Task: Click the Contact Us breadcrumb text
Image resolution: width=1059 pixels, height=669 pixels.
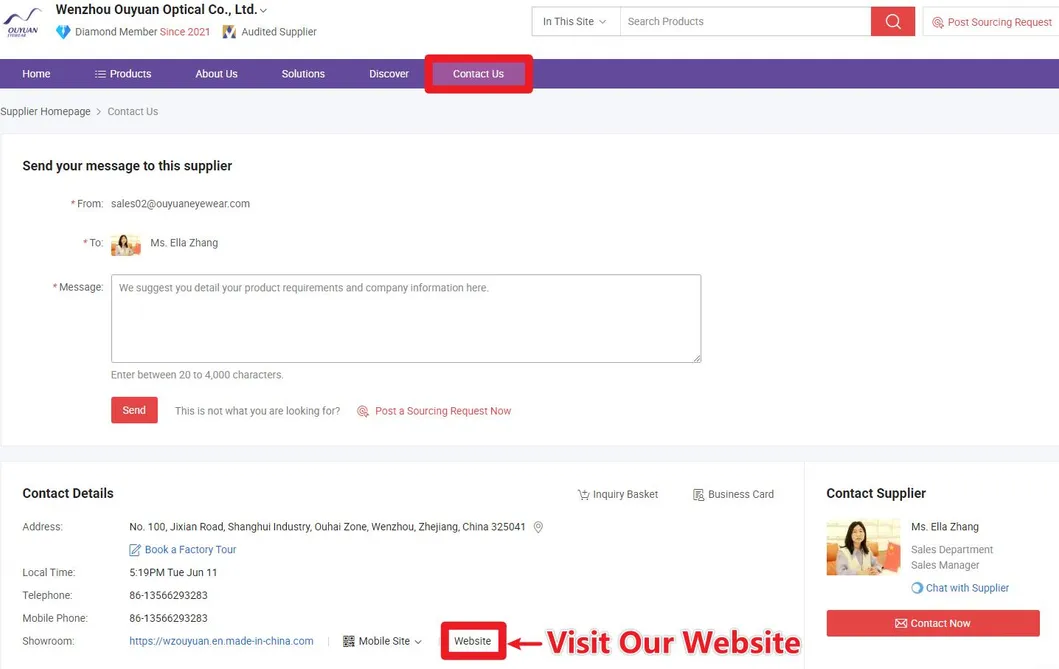Action: 132,111
